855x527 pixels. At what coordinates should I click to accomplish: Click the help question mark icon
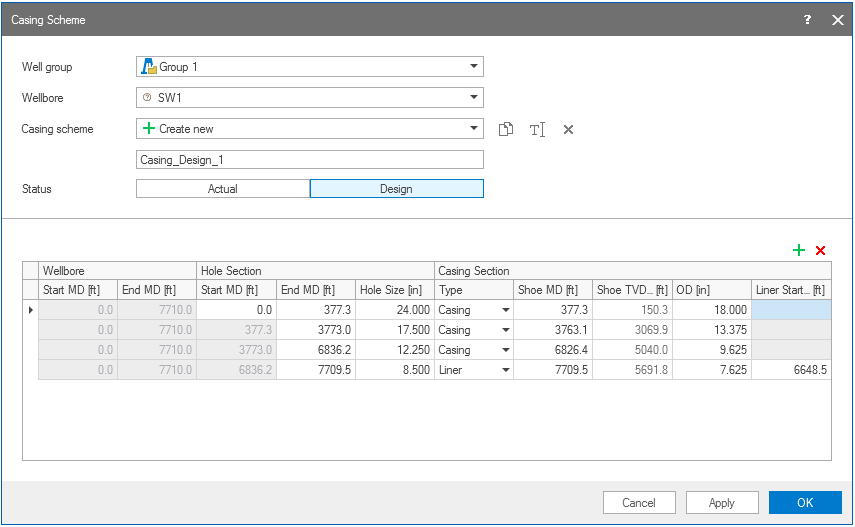[808, 19]
